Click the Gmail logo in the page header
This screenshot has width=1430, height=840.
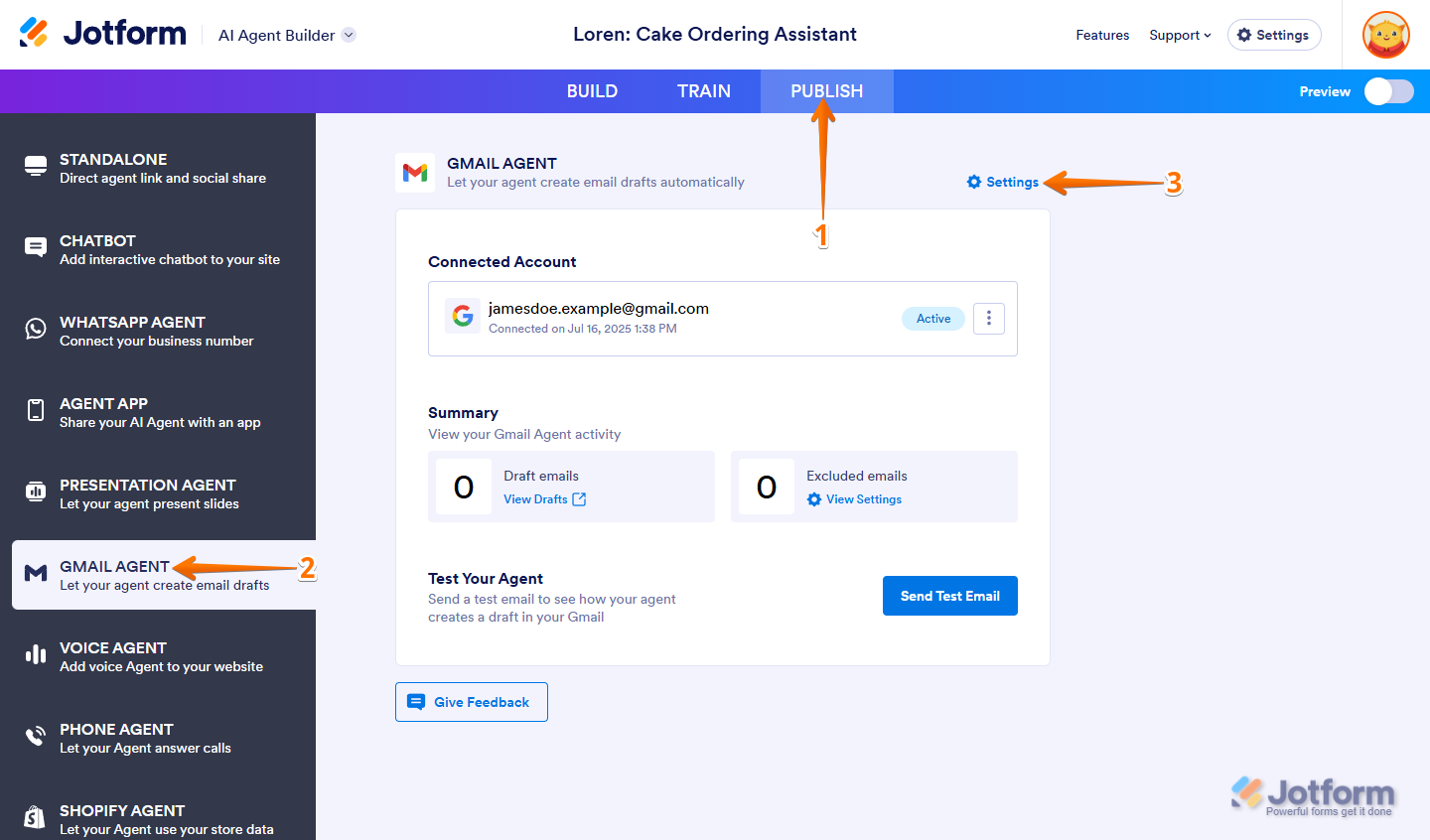(x=415, y=173)
